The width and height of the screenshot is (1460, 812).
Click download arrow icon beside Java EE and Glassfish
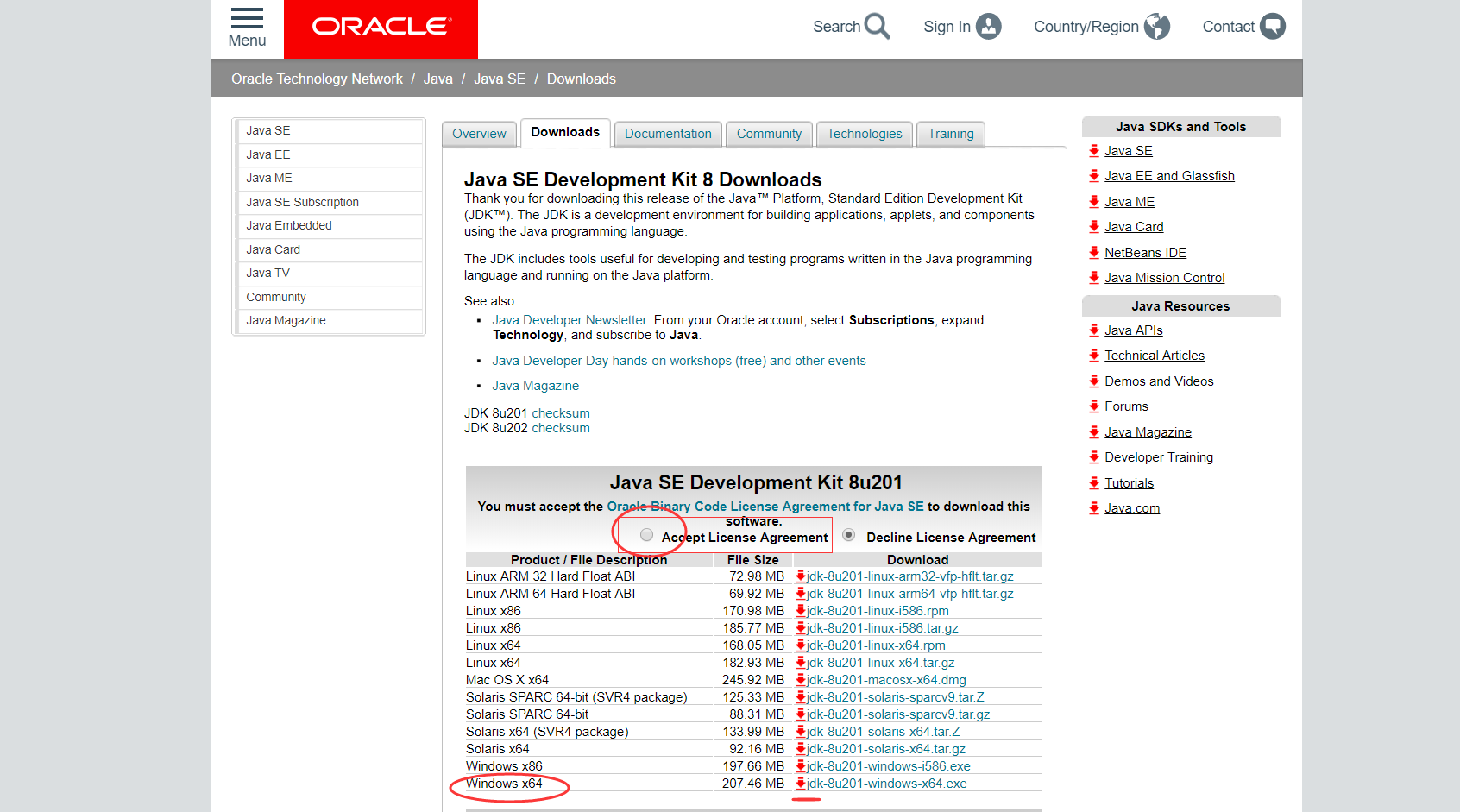click(1094, 175)
